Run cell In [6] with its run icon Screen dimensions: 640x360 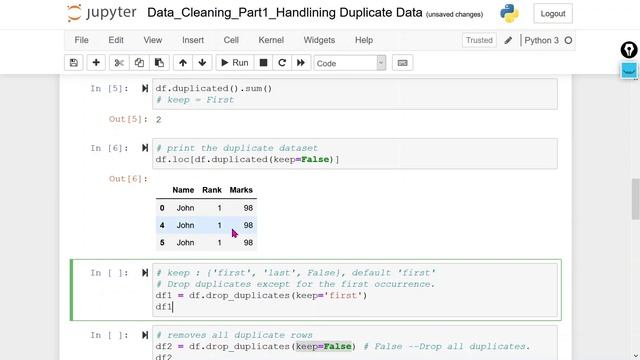(x=144, y=148)
